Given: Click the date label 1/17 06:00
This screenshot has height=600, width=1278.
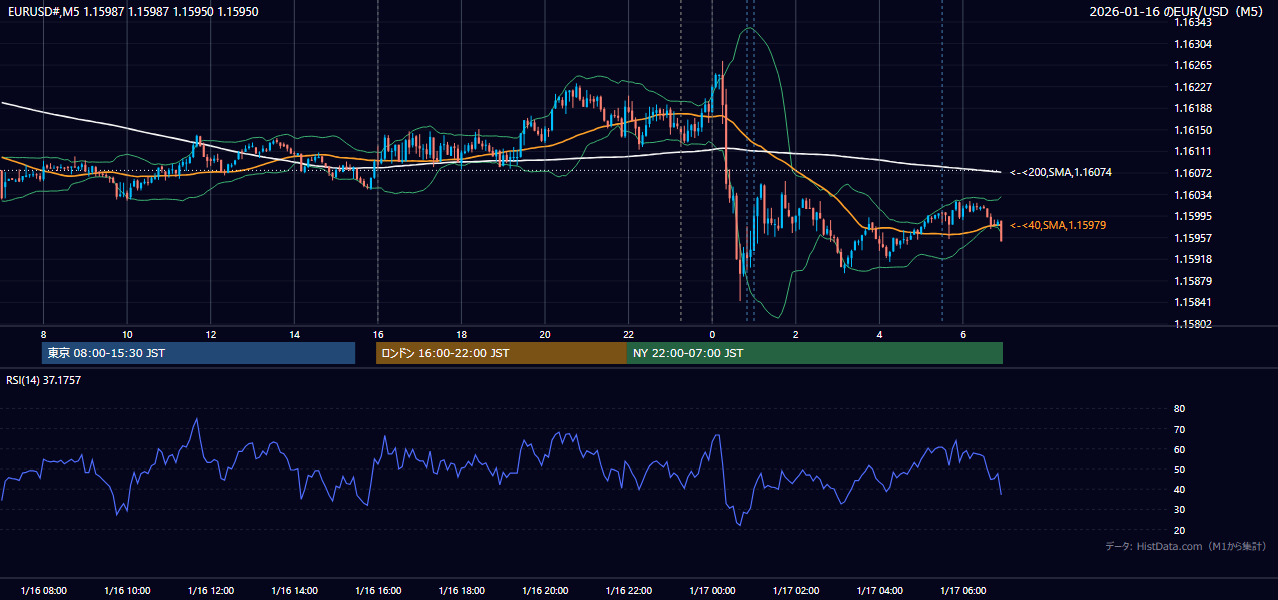Looking at the screenshot, I should coord(962,591).
